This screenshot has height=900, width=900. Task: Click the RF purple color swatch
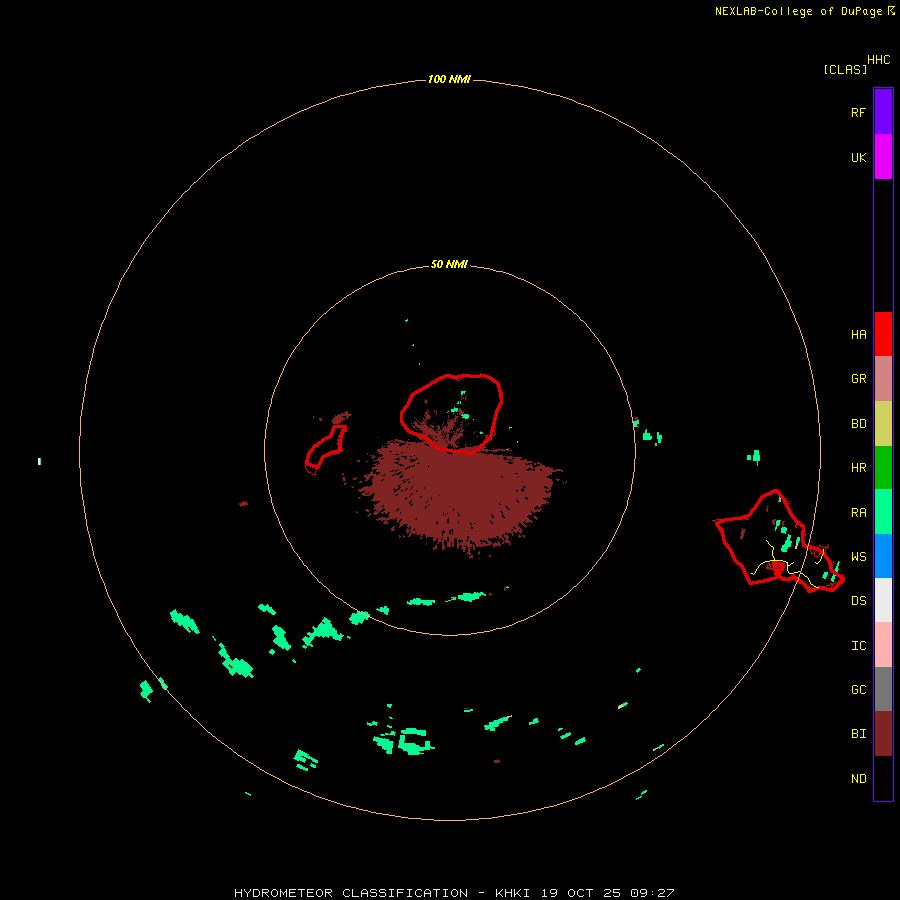point(883,112)
